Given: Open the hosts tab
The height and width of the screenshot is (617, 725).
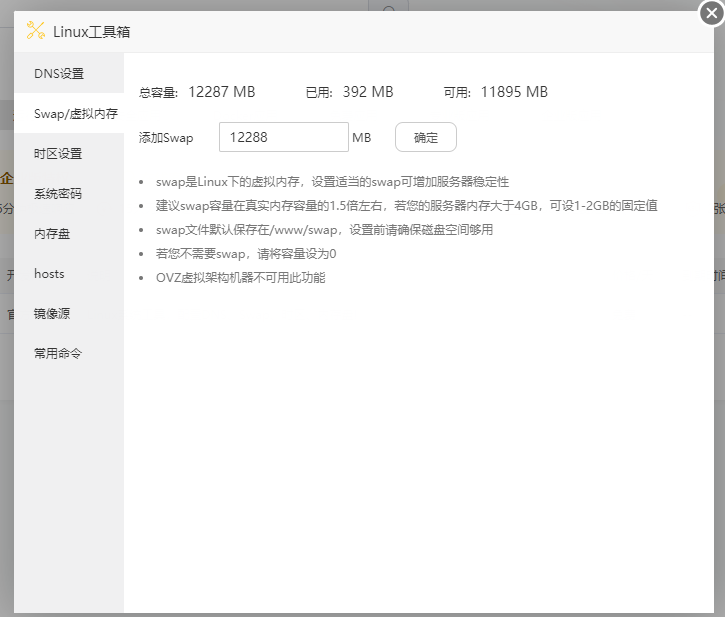Looking at the screenshot, I should [x=69, y=274].
